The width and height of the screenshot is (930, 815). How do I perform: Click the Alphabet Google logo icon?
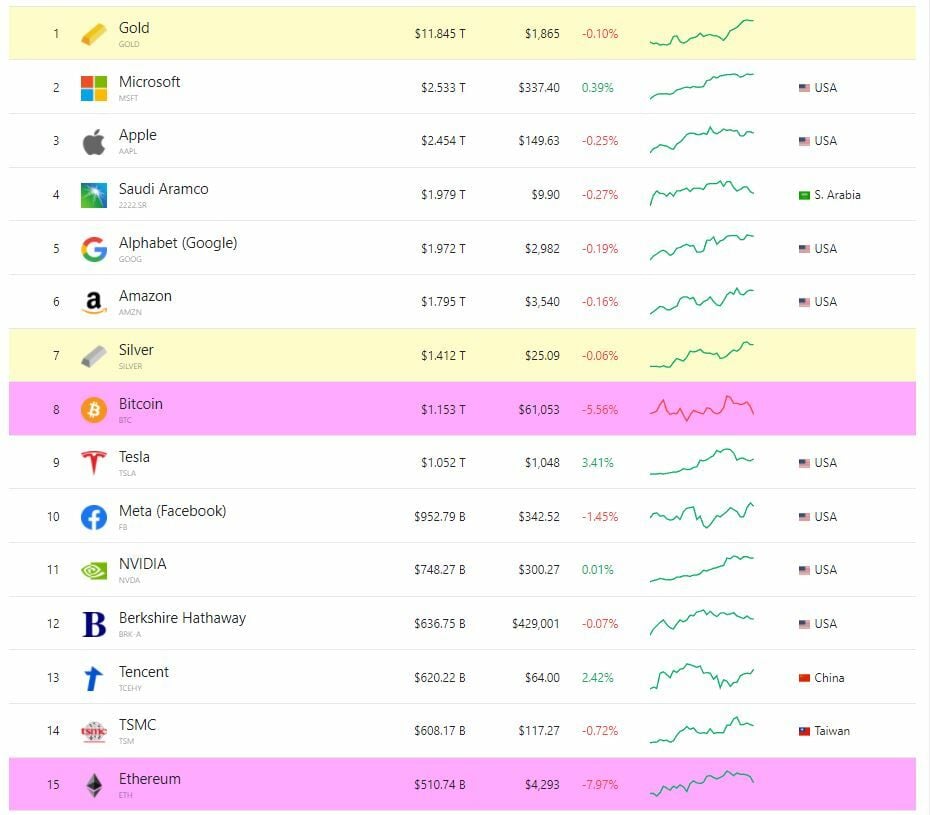click(x=94, y=249)
